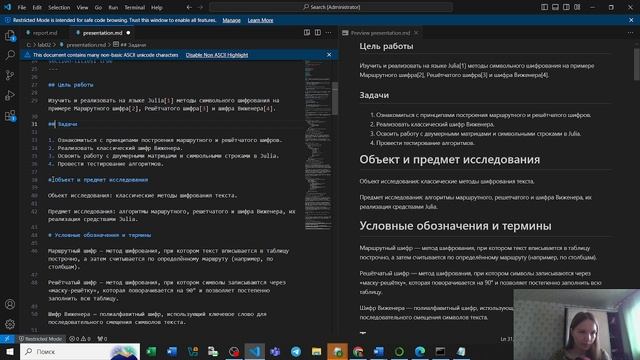The image size is (640, 360).
Task: Open Excel from the taskbar
Action: [x=151, y=351]
